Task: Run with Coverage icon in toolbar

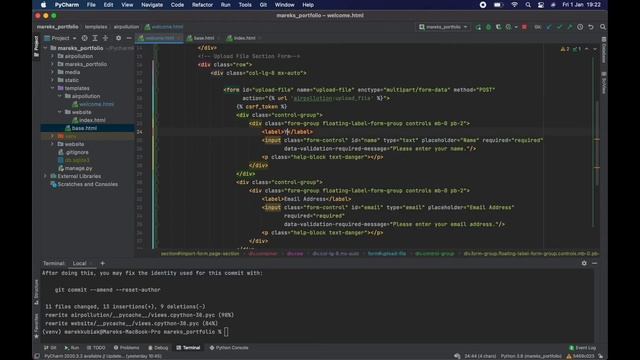Action: tap(498, 27)
